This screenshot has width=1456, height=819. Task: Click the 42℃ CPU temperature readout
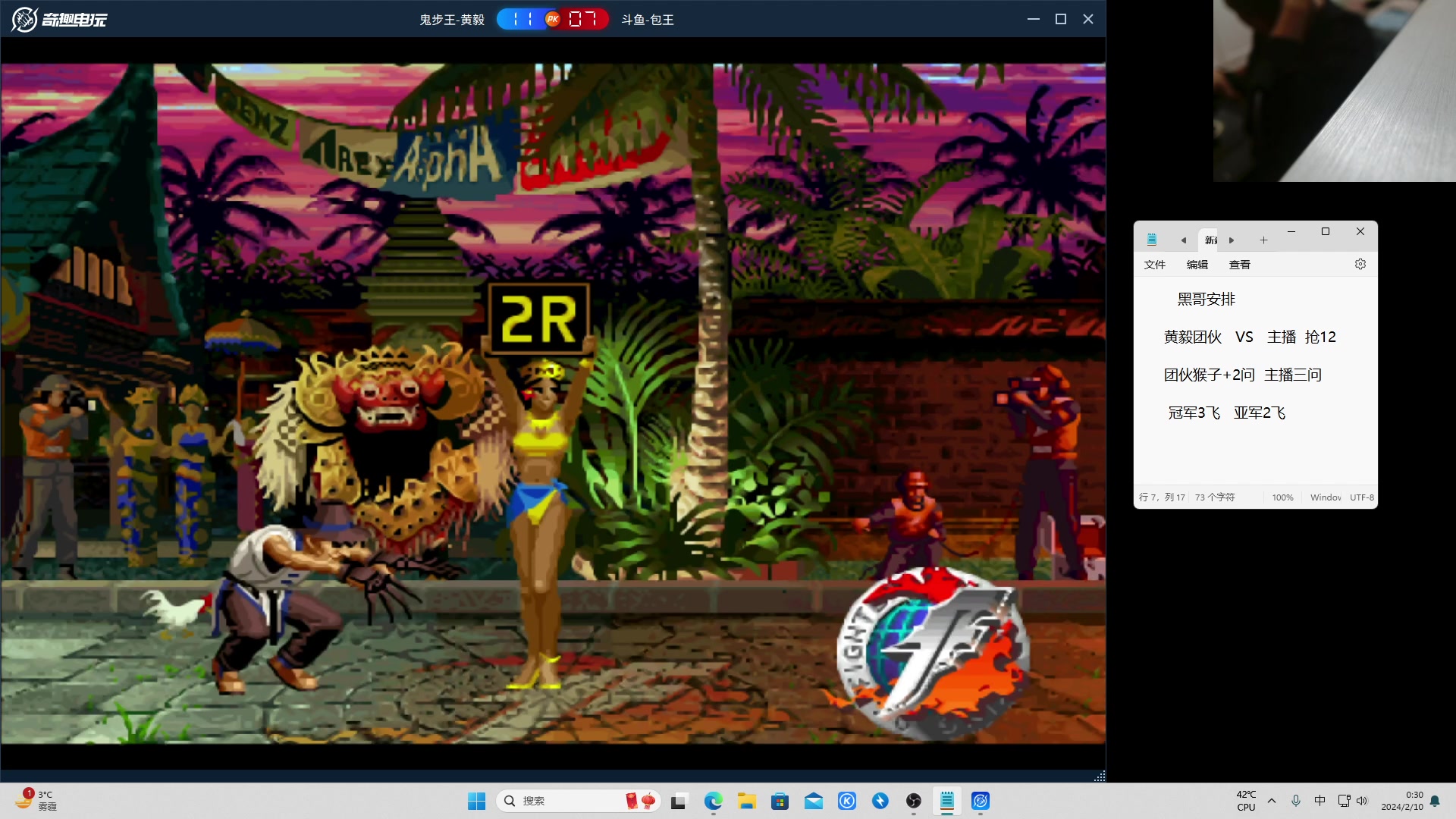pyautogui.click(x=1246, y=801)
